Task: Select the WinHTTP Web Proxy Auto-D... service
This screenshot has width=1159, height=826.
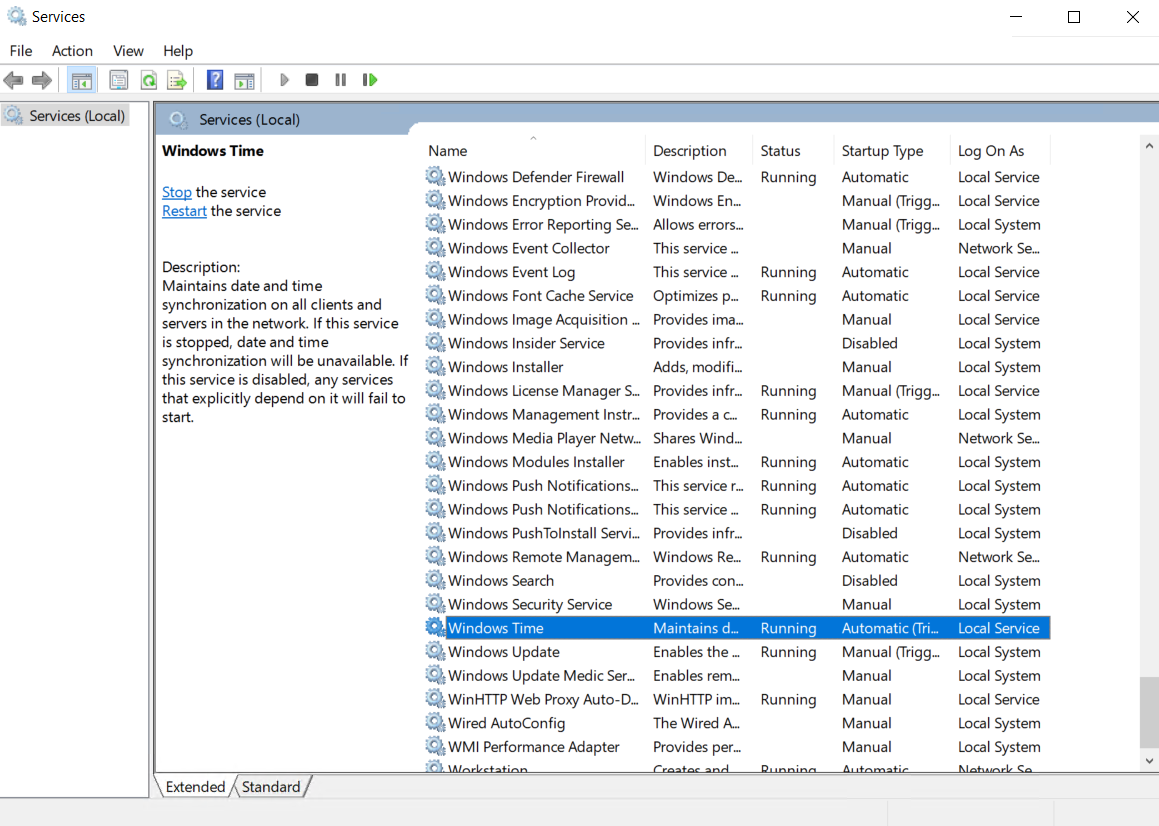Action: (x=737, y=699)
